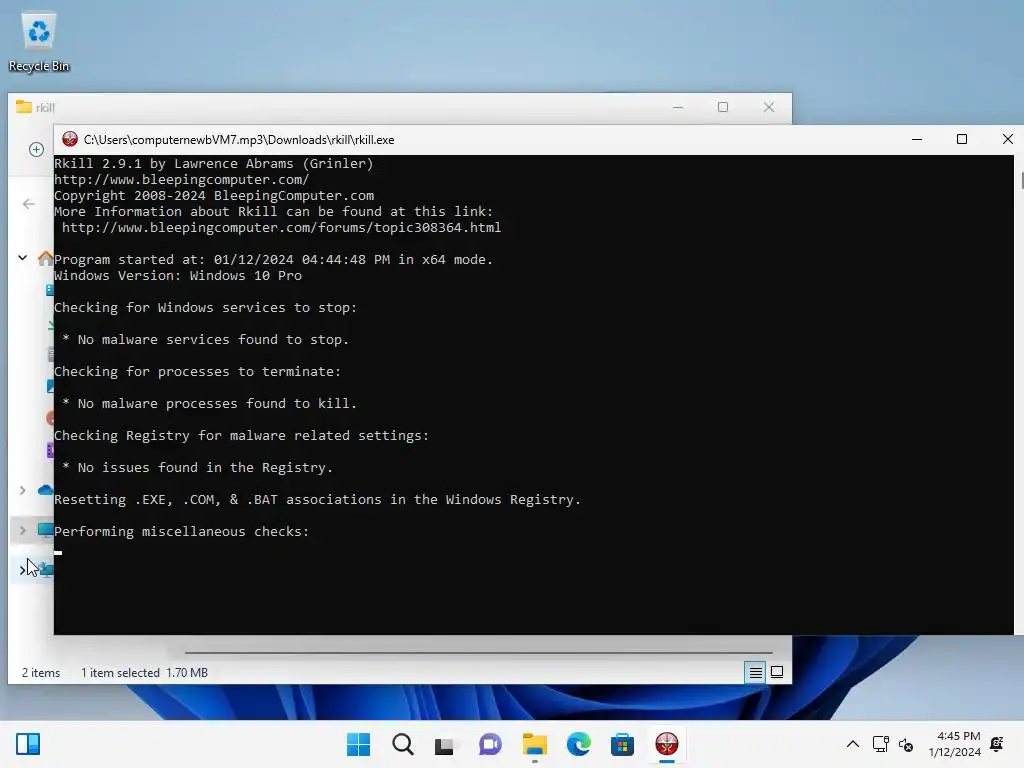Click the console vertical scrollbar thumb

tap(1022, 180)
